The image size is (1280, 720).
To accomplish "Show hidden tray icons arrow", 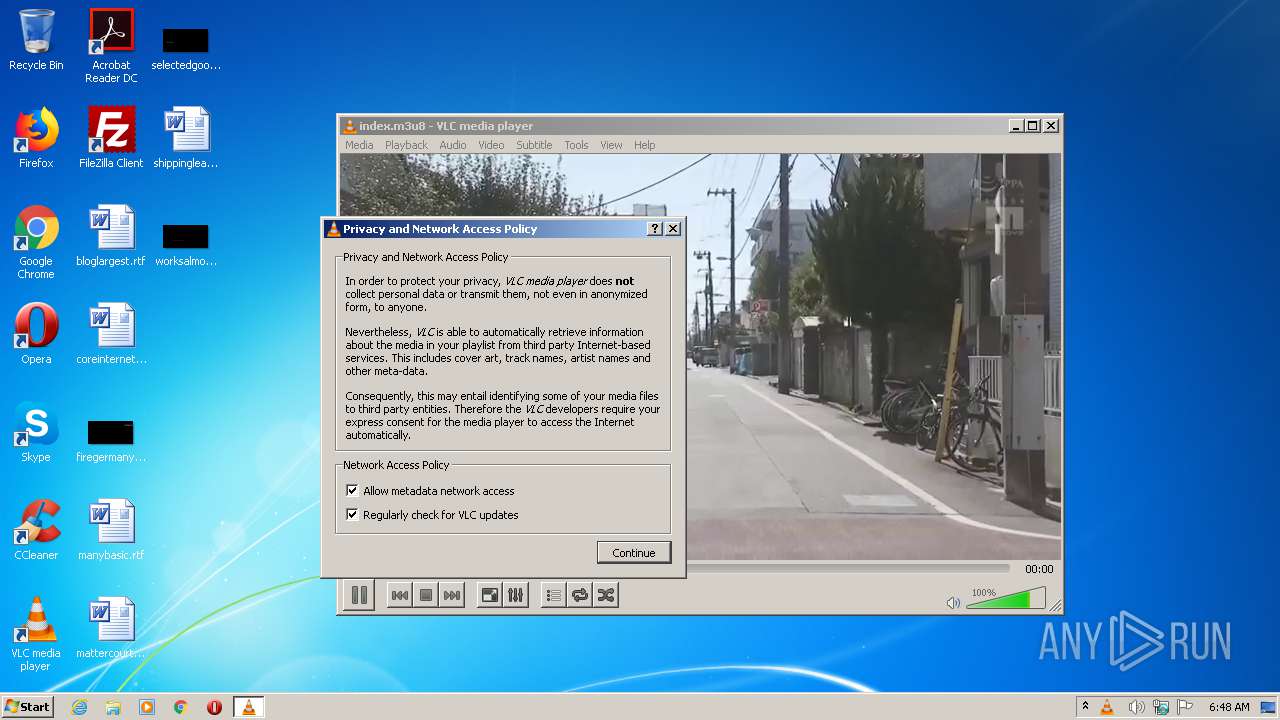I will (x=1085, y=707).
